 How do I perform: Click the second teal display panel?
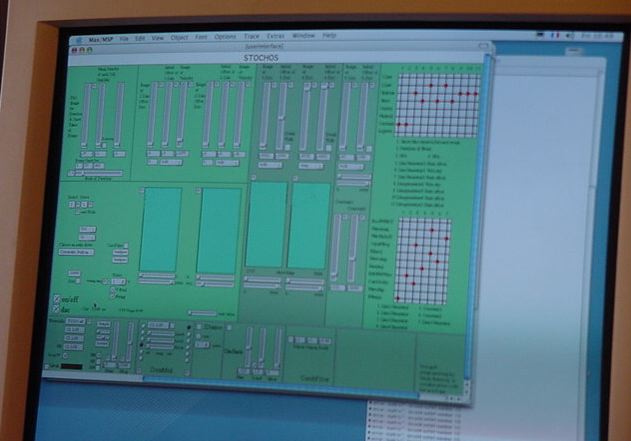click(x=219, y=231)
